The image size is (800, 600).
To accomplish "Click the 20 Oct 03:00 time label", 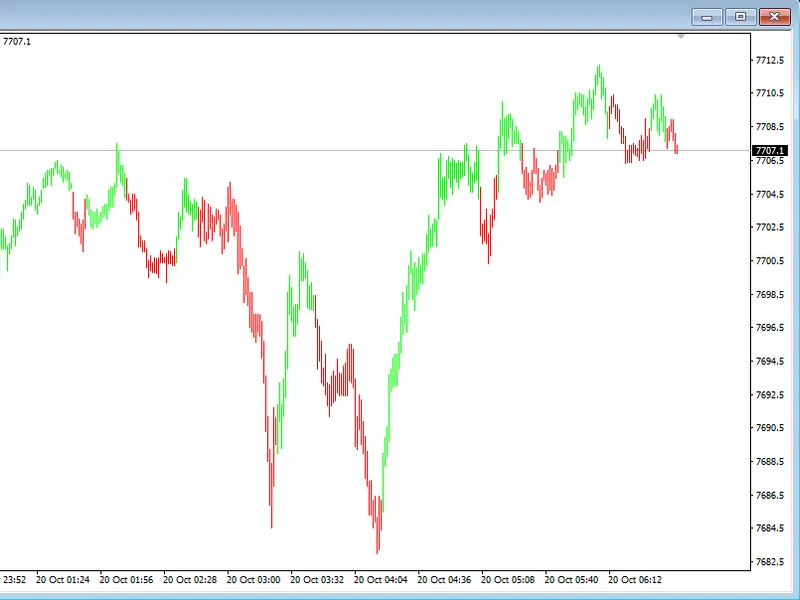I will (x=254, y=580).
